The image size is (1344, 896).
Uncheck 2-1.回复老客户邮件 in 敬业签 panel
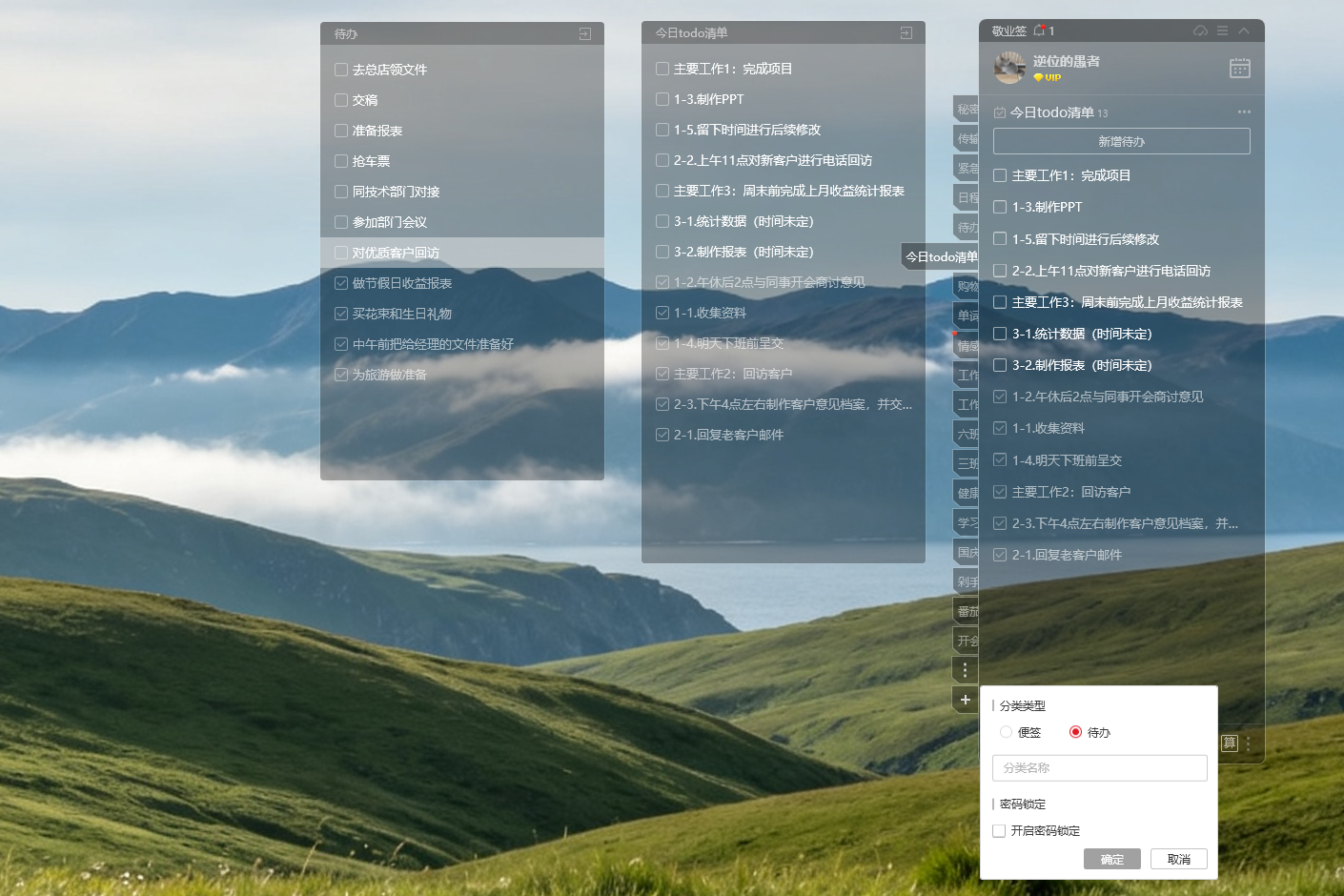1000,555
